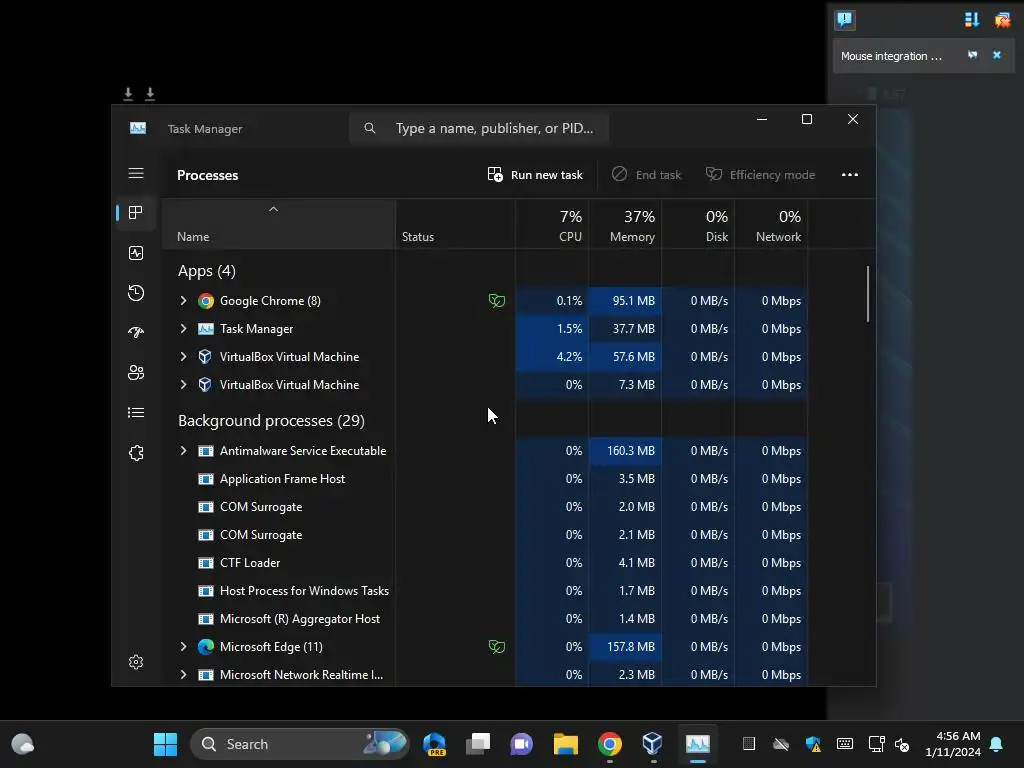Click Microsoft Edge's efficiency mode leaf icon
Image resolution: width=1024 pixels, height=768 pixels.
coord(497,647)
